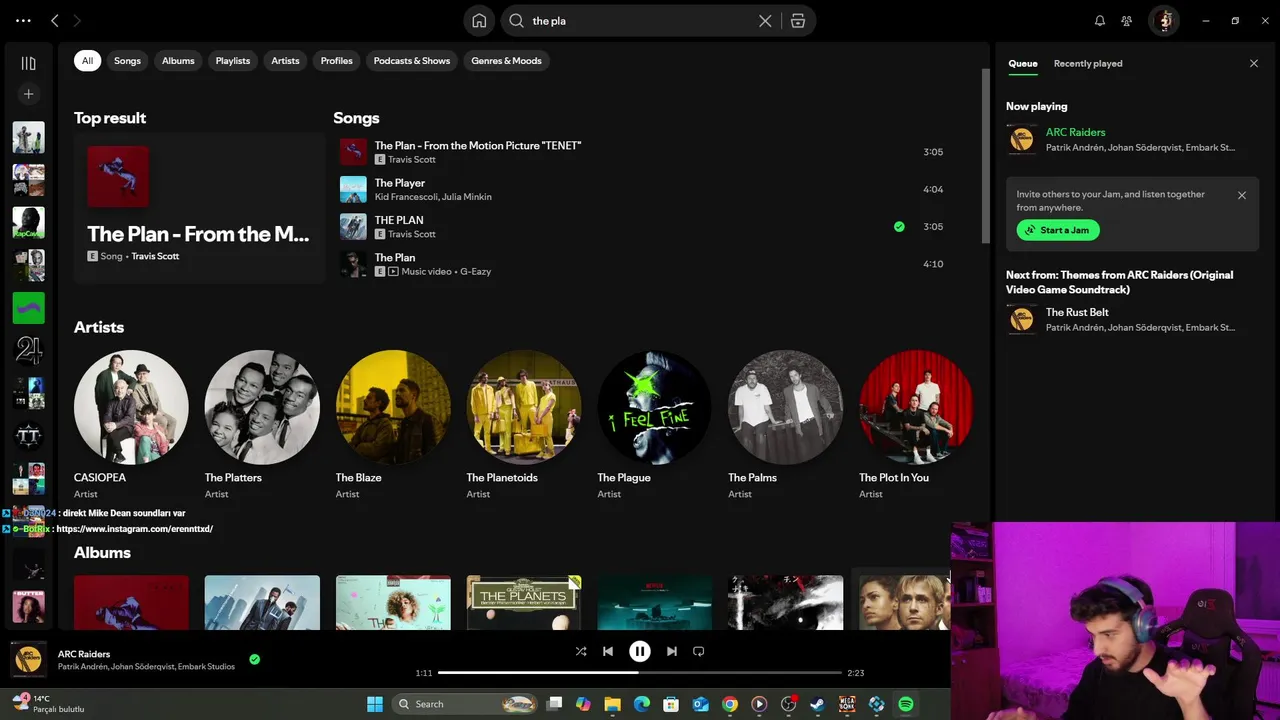1280x720 pixels.
Task: Open The Plot In You artist card
Action: pyautogui.click(x=916, y=424)
